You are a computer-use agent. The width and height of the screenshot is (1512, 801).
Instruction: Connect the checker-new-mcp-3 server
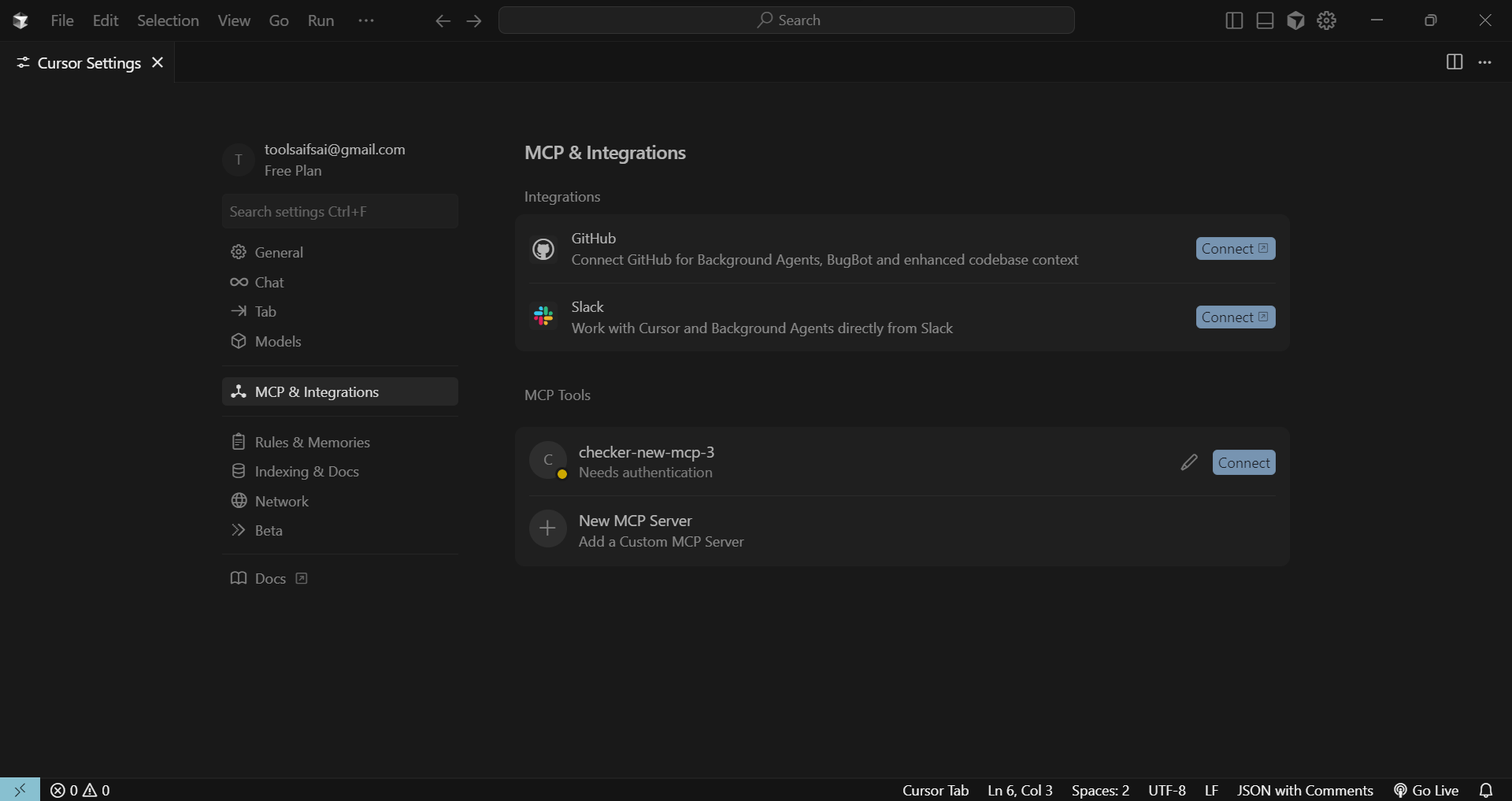1244,463
